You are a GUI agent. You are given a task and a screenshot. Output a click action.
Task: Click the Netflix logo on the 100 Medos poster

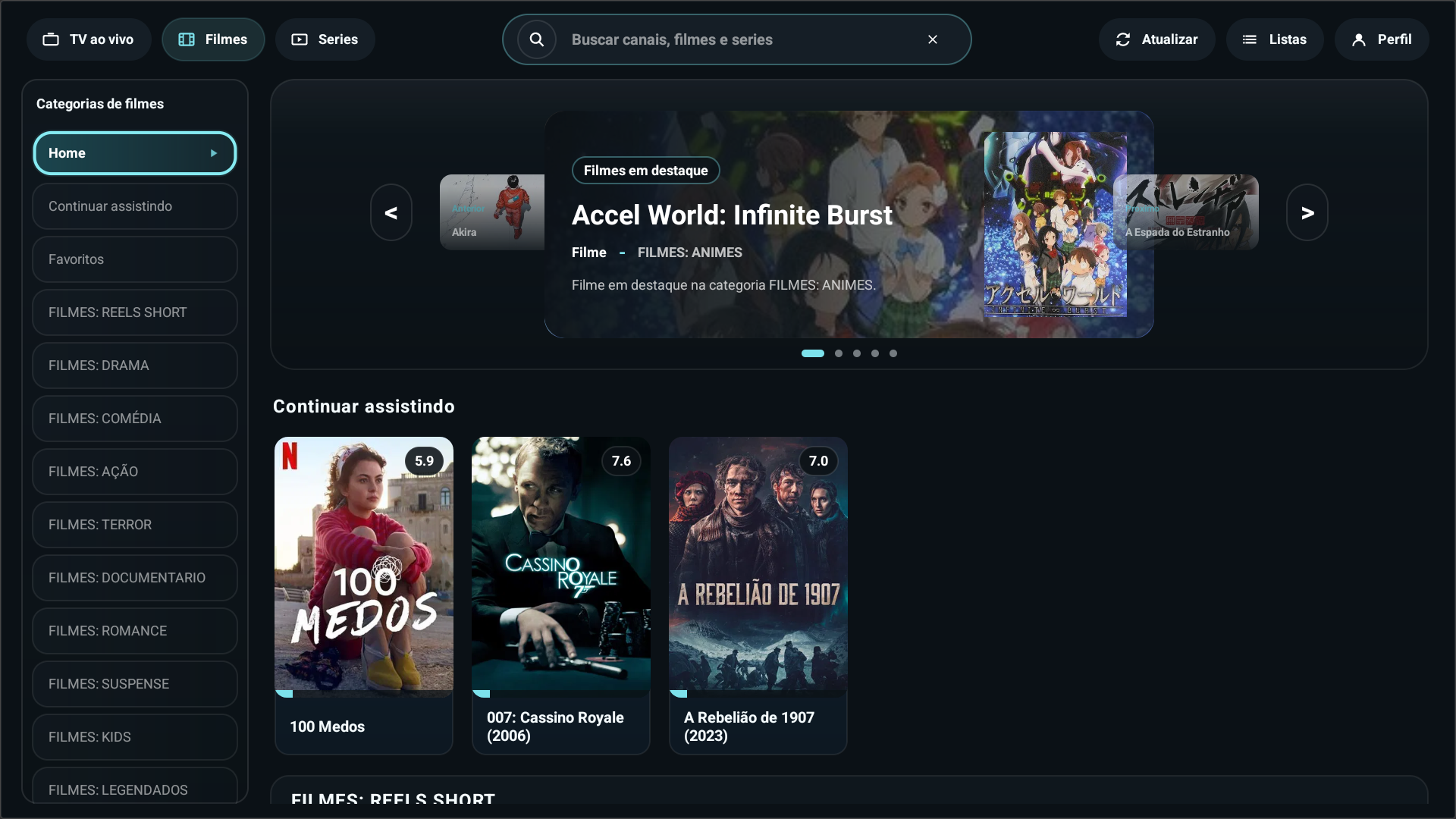tap(290, 456)
